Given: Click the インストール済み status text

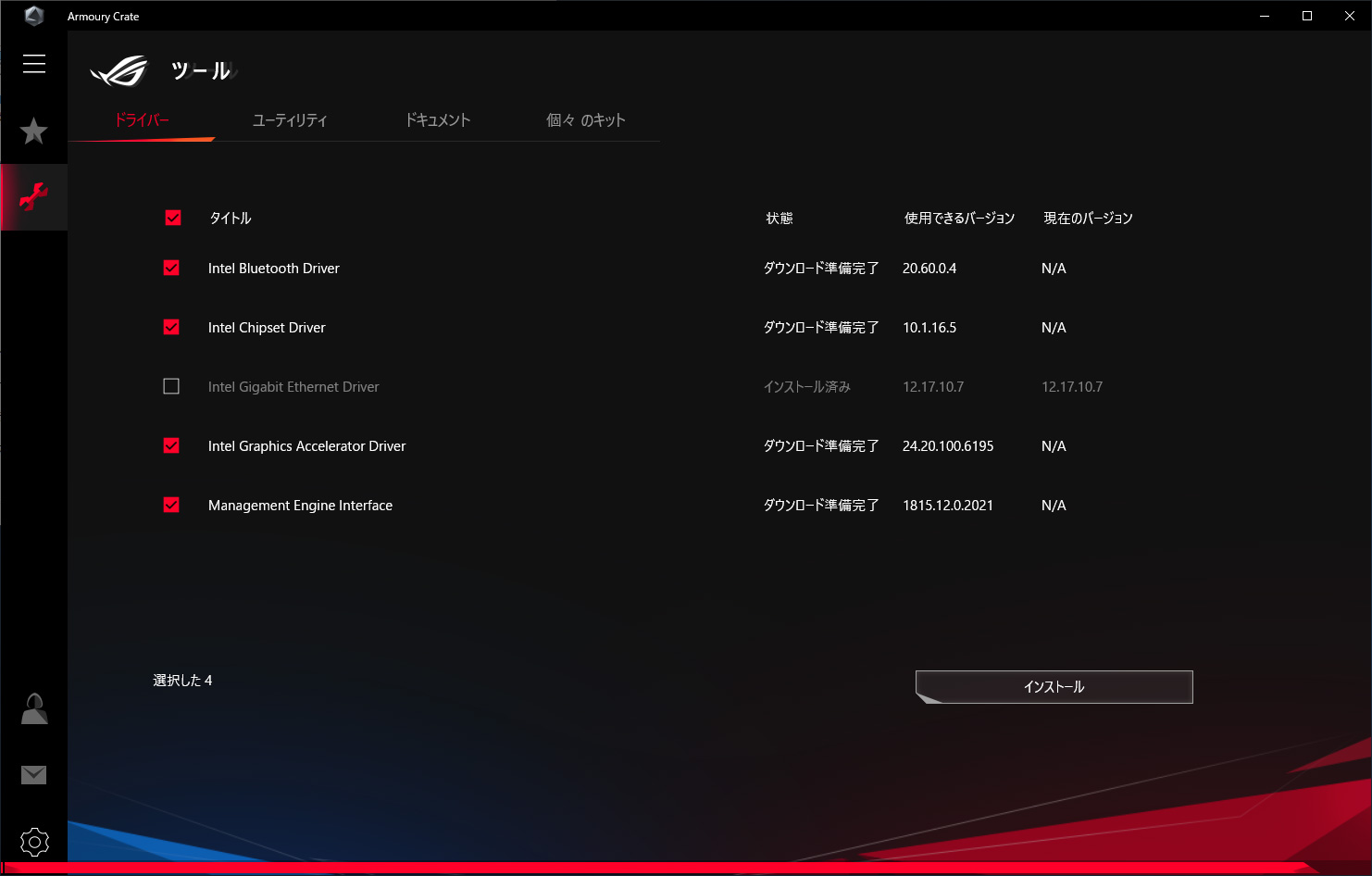Looking at the screenshot, I should [x=807, y=387].
